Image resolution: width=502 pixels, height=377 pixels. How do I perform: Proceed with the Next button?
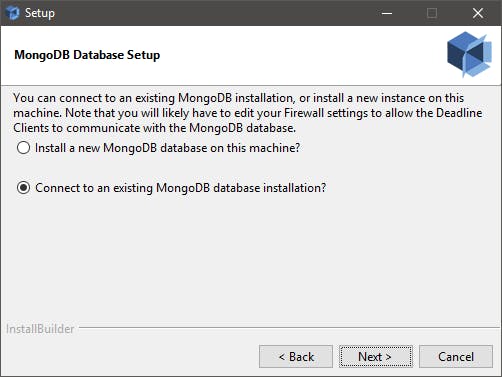[x=376, y=357]
